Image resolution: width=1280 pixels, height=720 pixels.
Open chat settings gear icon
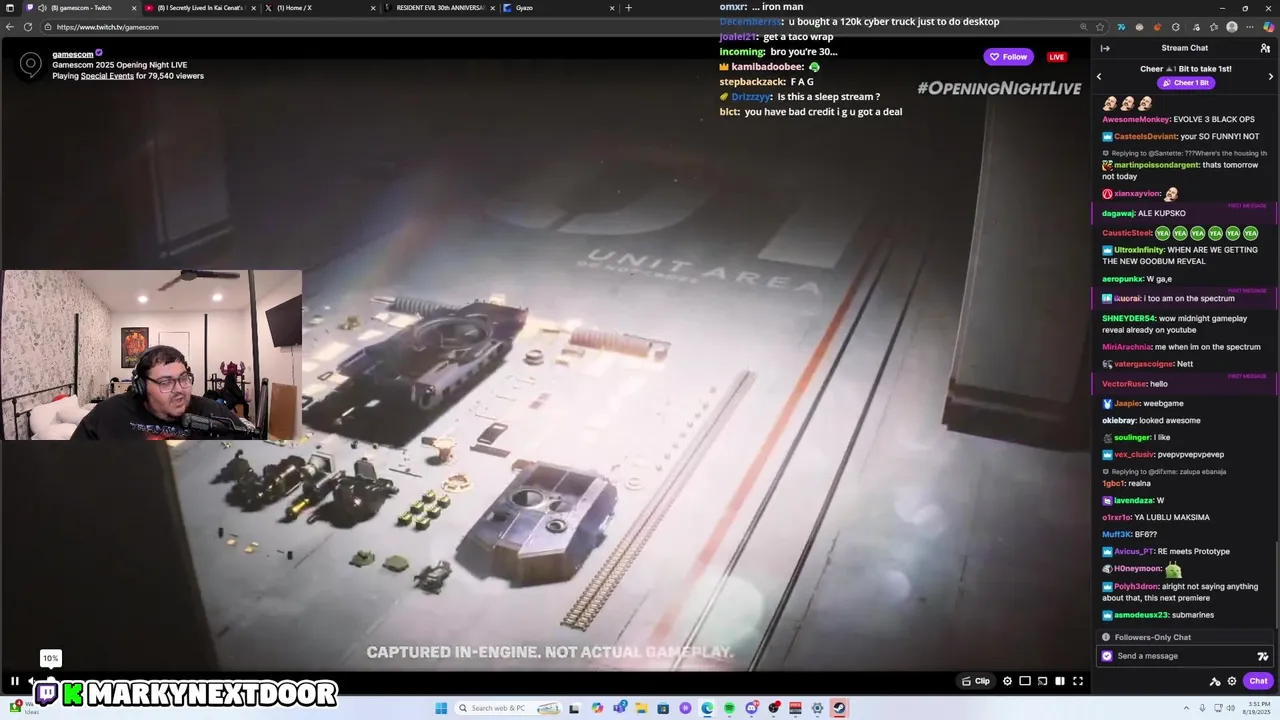(1232, 681)
